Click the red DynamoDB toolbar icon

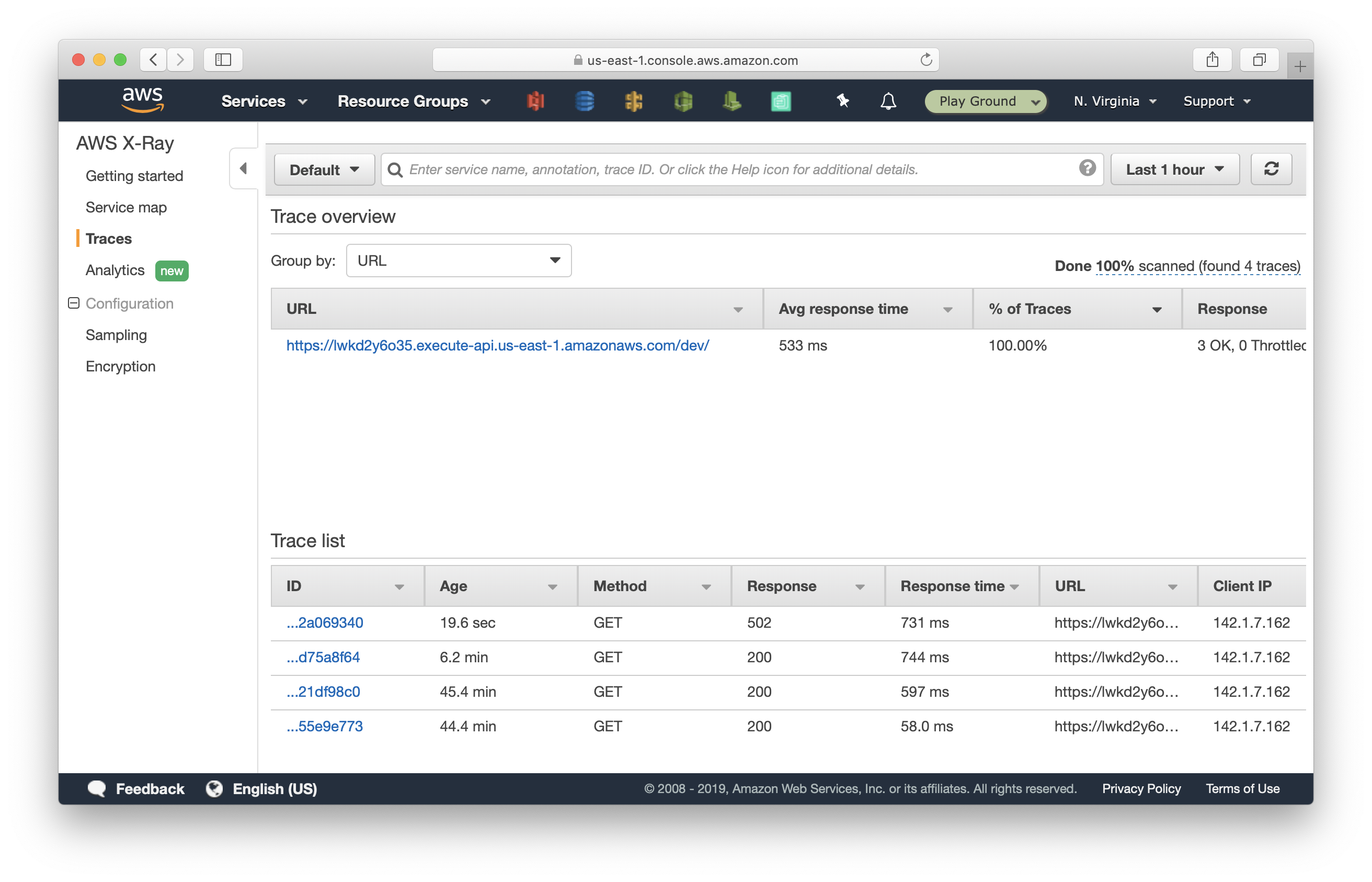click(x=537, y=100)
